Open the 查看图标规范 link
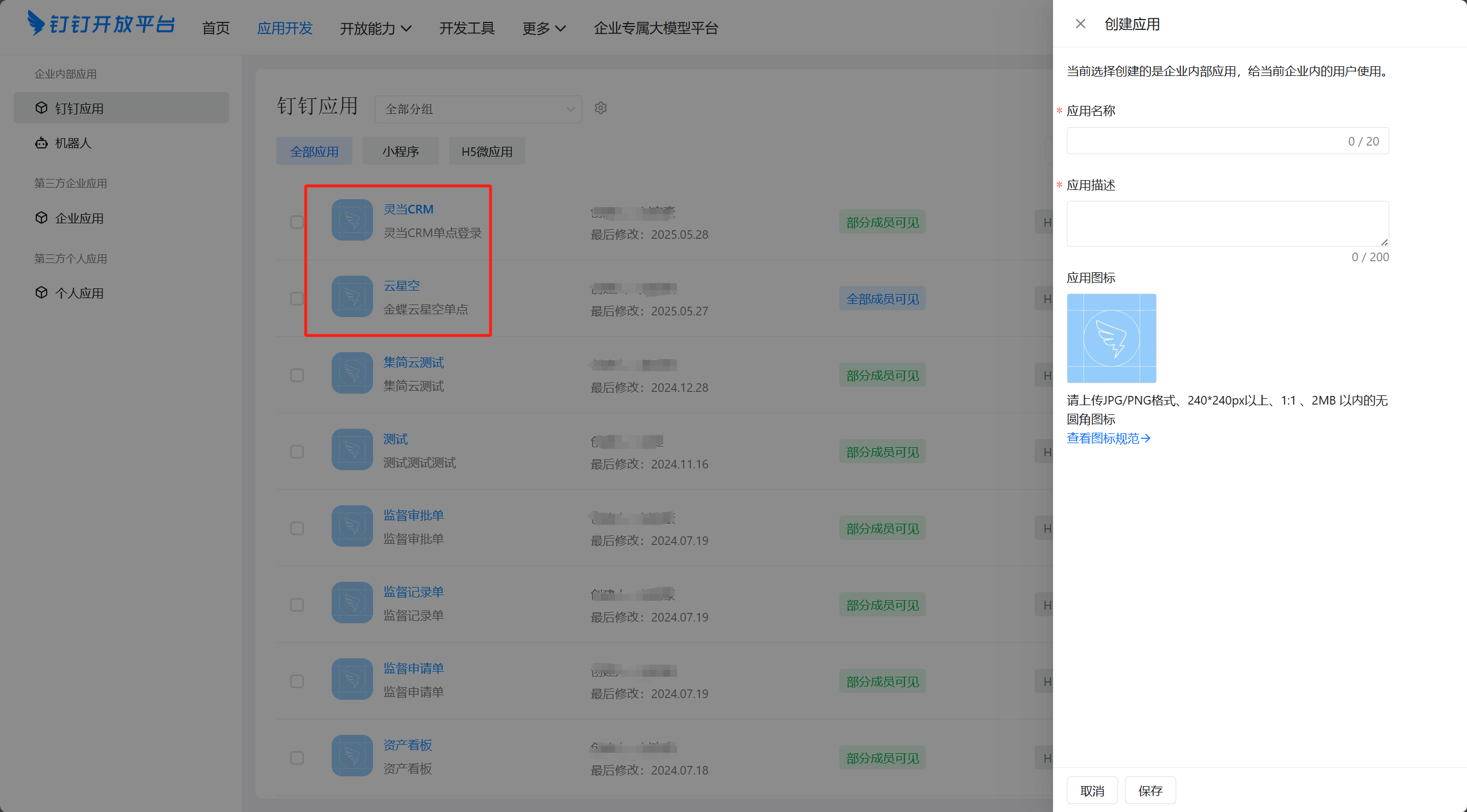The height and width of the screenshot is (812, 1467). pos(1108,439)
